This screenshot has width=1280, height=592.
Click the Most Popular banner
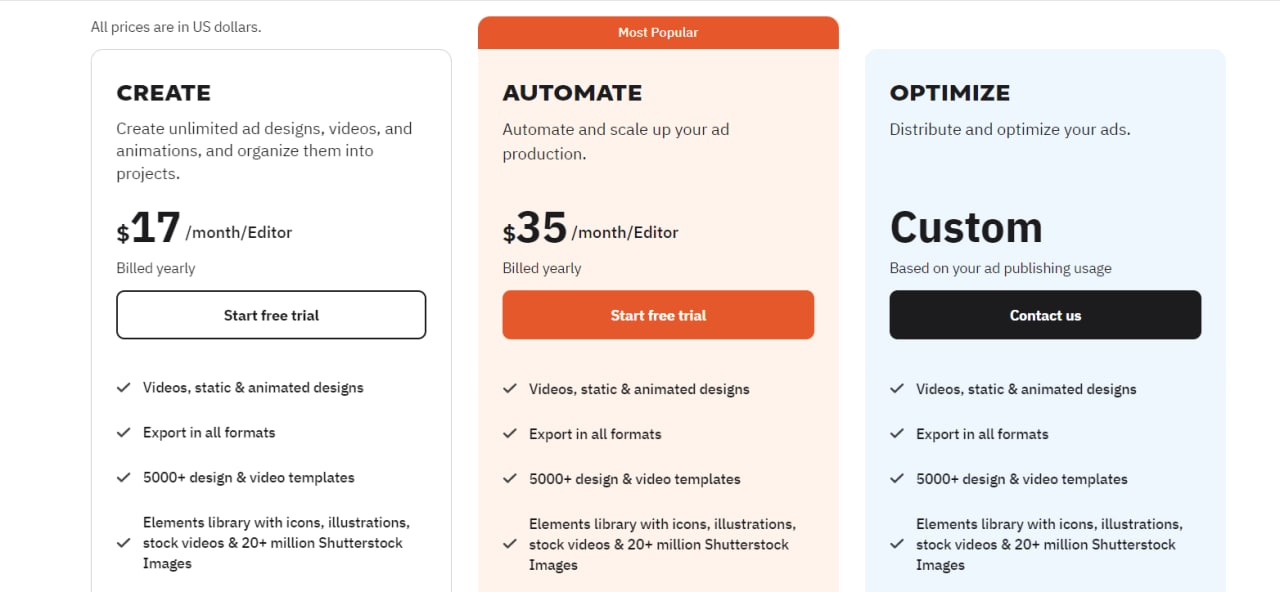coord(658,32)
